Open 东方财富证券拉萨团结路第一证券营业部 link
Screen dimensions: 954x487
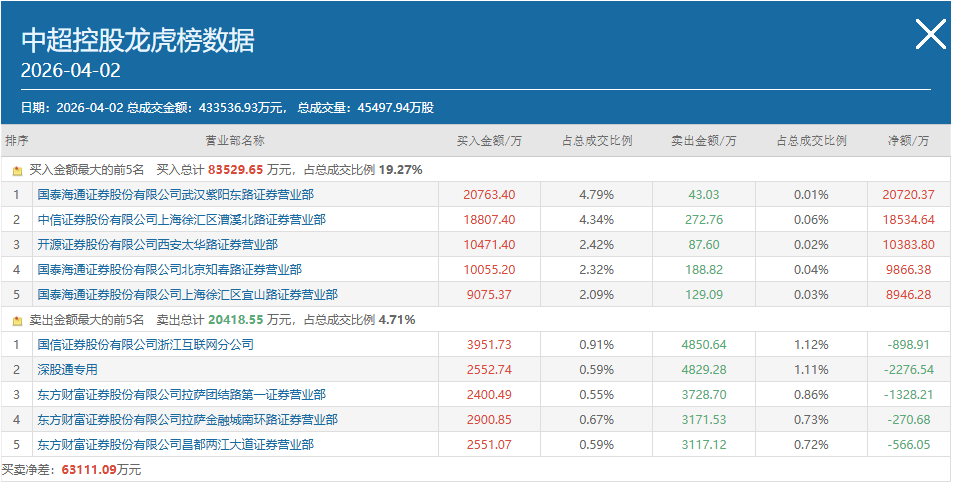pos(181,394)
